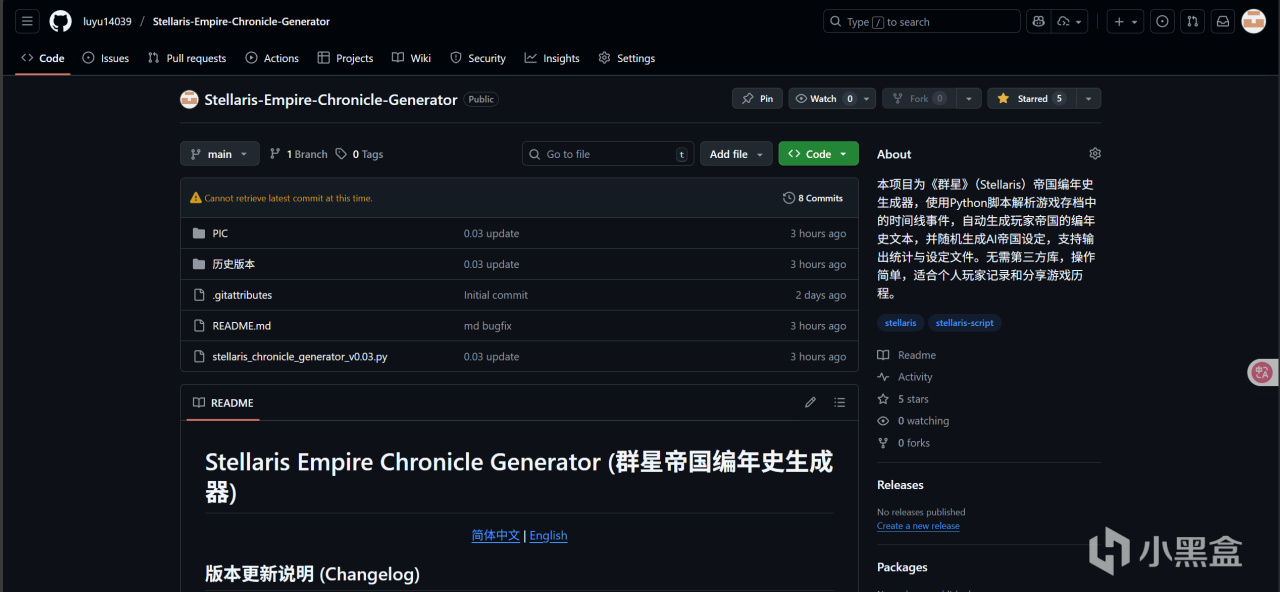
Task: Open the green Code clone dropdown
Action: (818, 154)
